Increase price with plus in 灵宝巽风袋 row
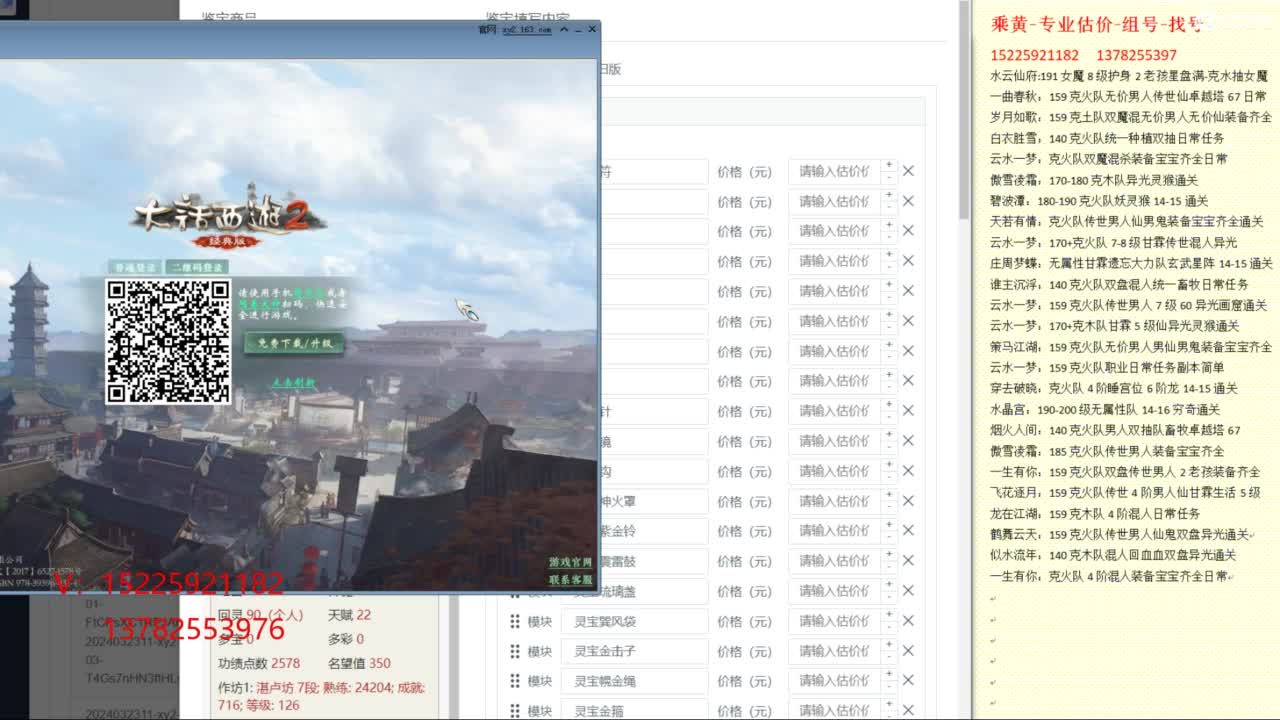 [889, 615]
